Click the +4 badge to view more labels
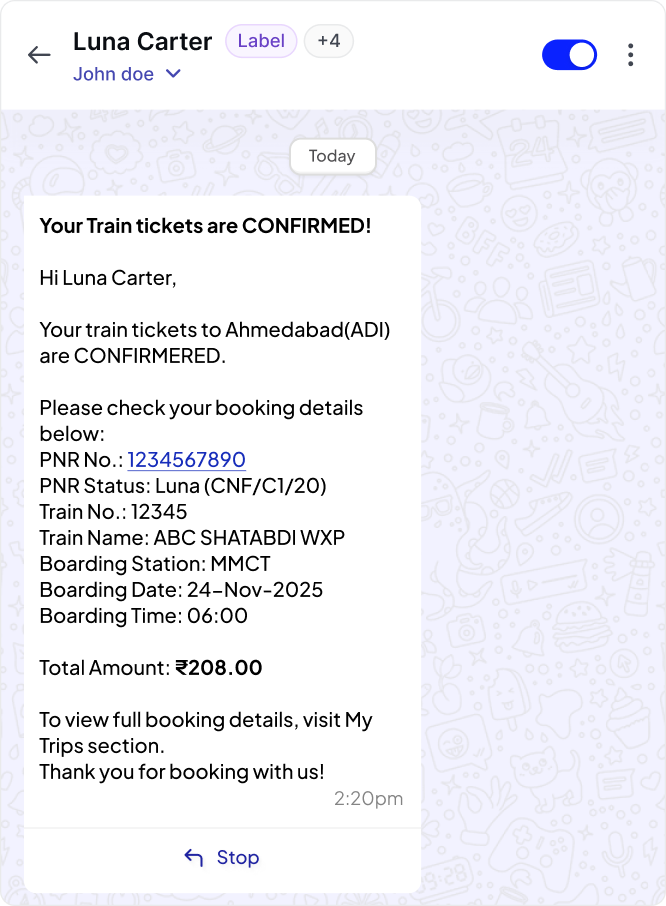Screen dimensions: 666x906 328,41
